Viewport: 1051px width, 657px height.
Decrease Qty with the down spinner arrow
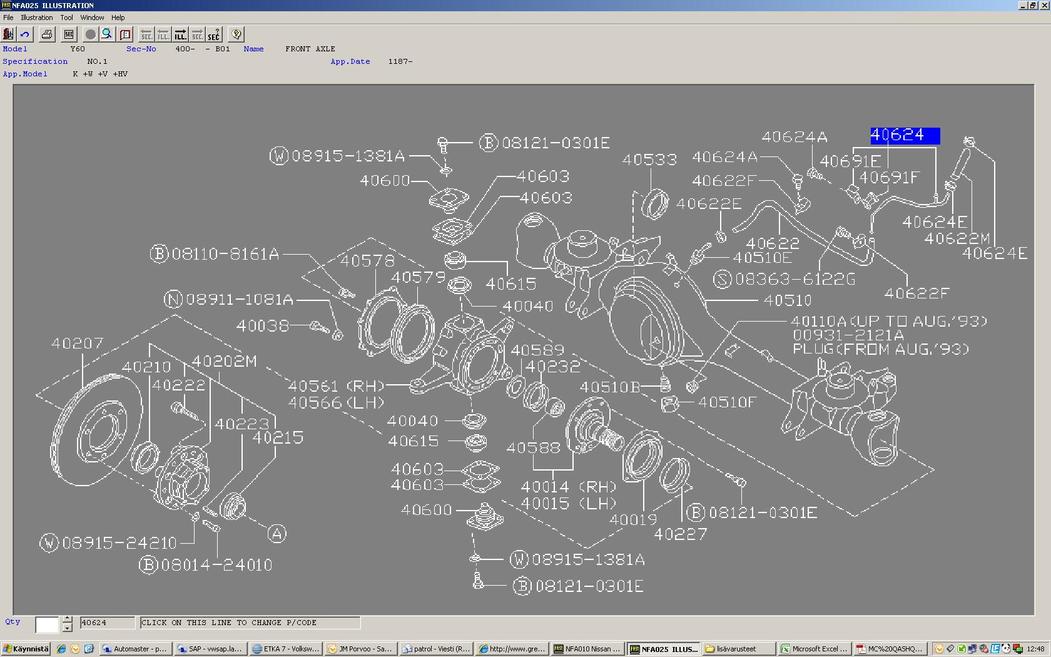coord(67,628)
